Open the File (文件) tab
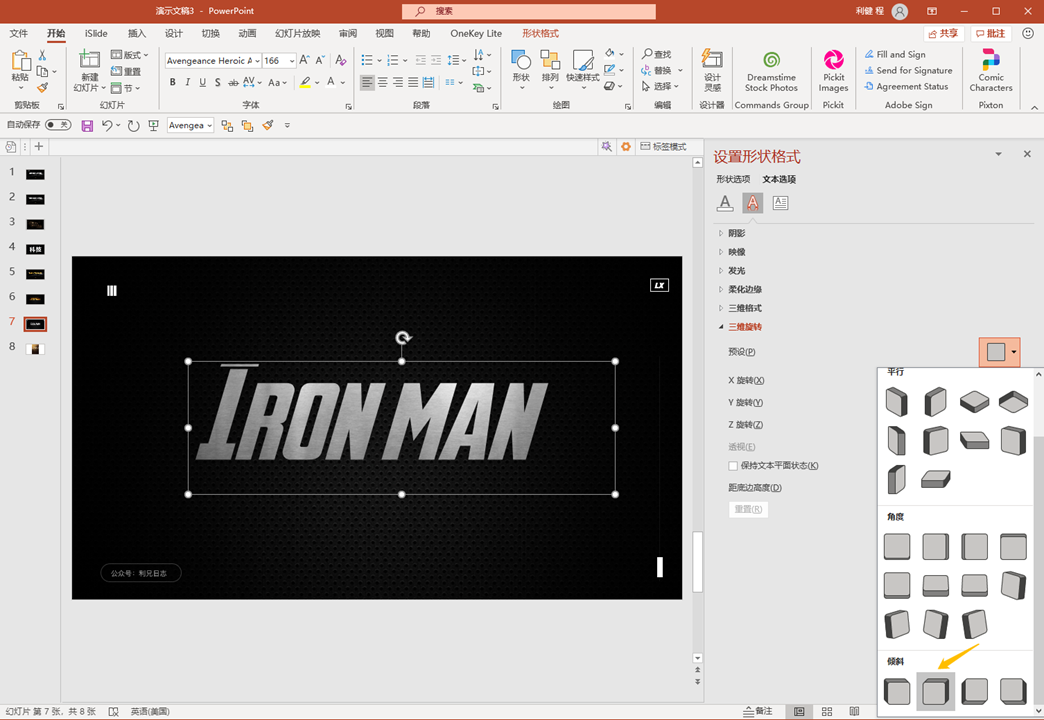Viewport: 1044px width, 720px height. coord(19,33)
